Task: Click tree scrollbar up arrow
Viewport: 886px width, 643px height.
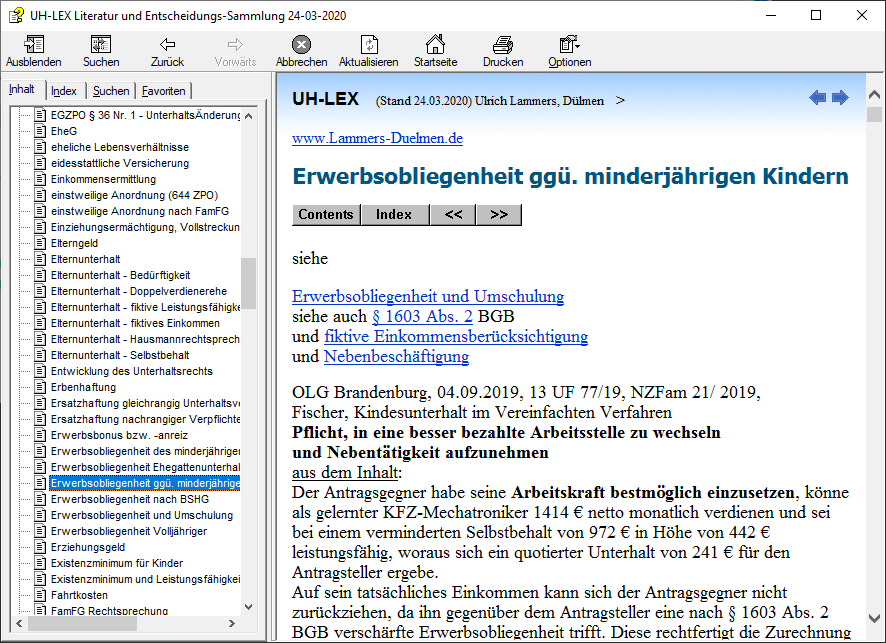Action: point(249,115)
